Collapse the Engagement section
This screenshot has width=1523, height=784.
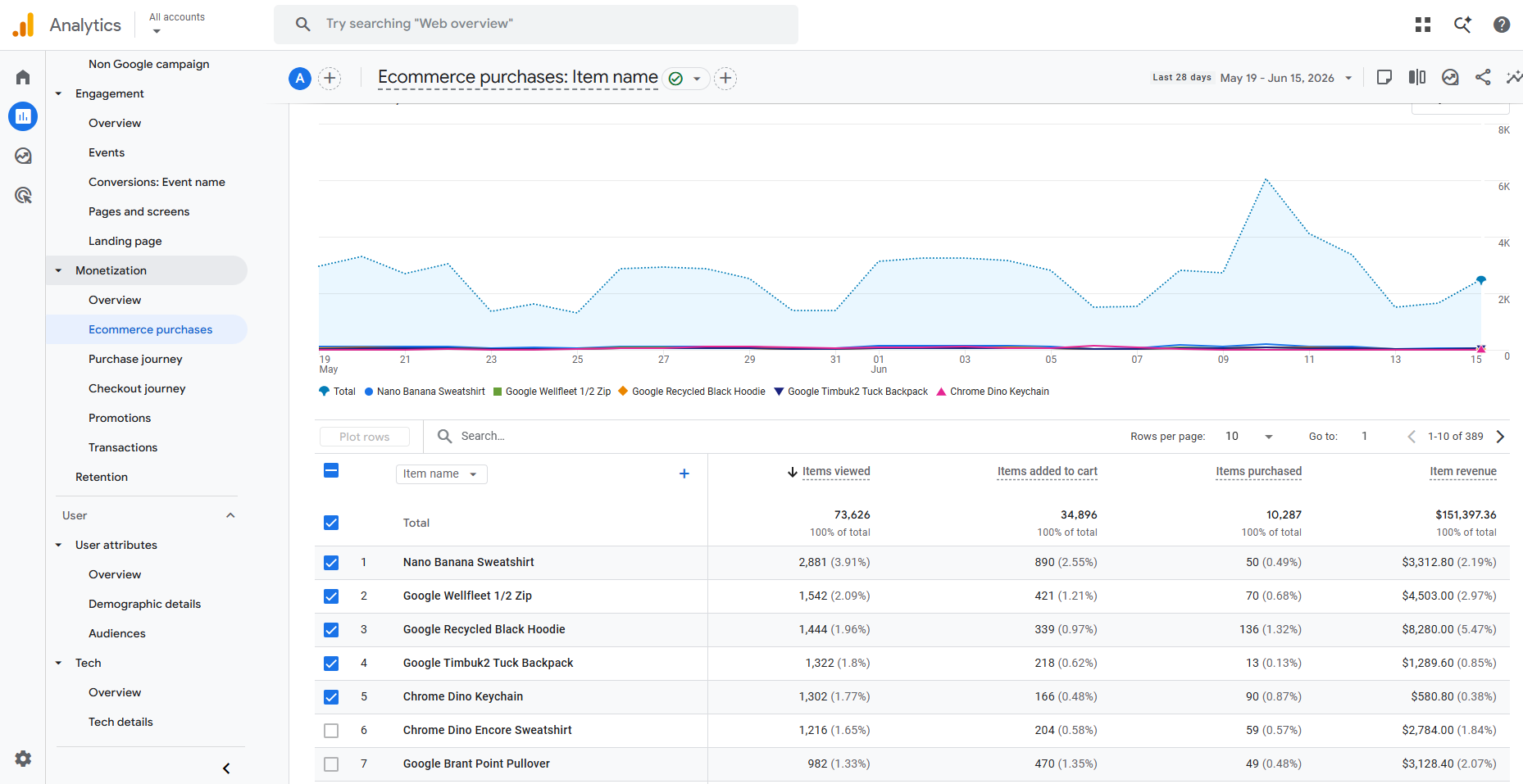point(58,93)
